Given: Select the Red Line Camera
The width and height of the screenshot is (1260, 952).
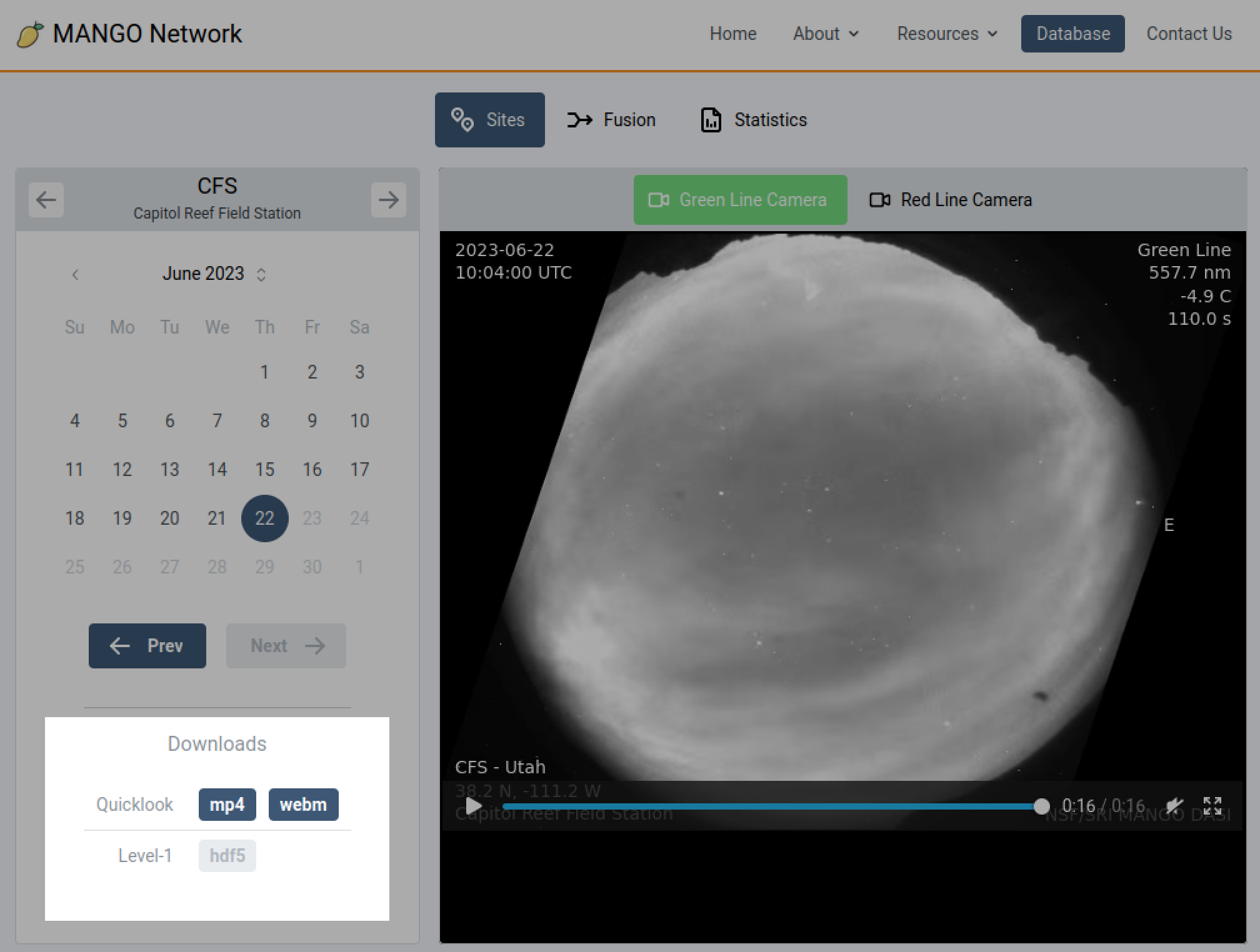Looking at the screenshot, I should (x=951, y=200).
